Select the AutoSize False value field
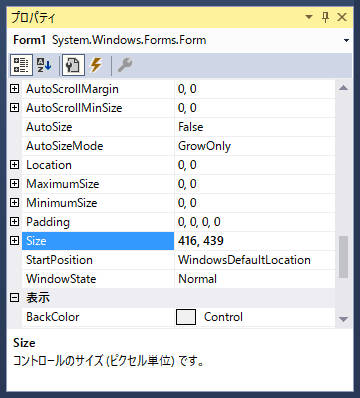Viewport: 360px width, 398px height. [x=255, y=127]
